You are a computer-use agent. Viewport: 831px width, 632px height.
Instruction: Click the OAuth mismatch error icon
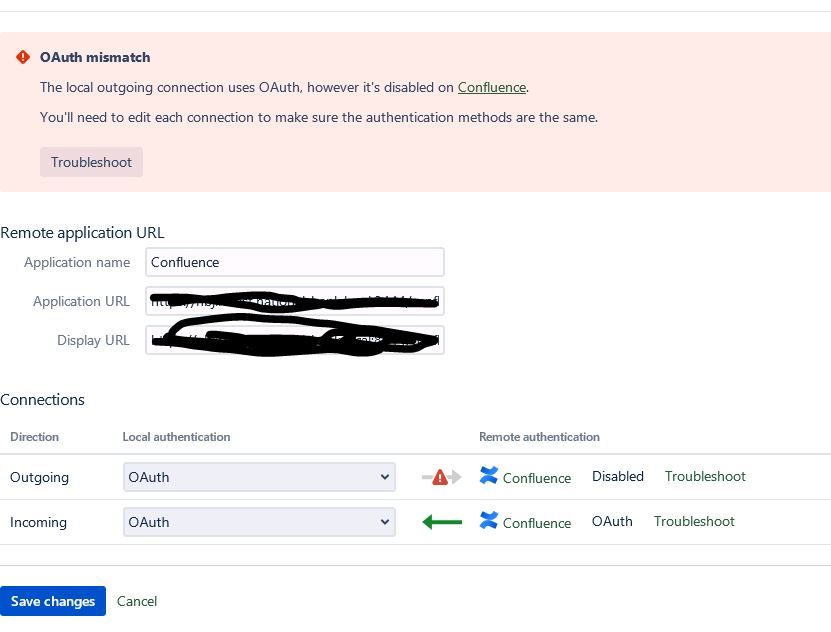(x=23, y=57)
